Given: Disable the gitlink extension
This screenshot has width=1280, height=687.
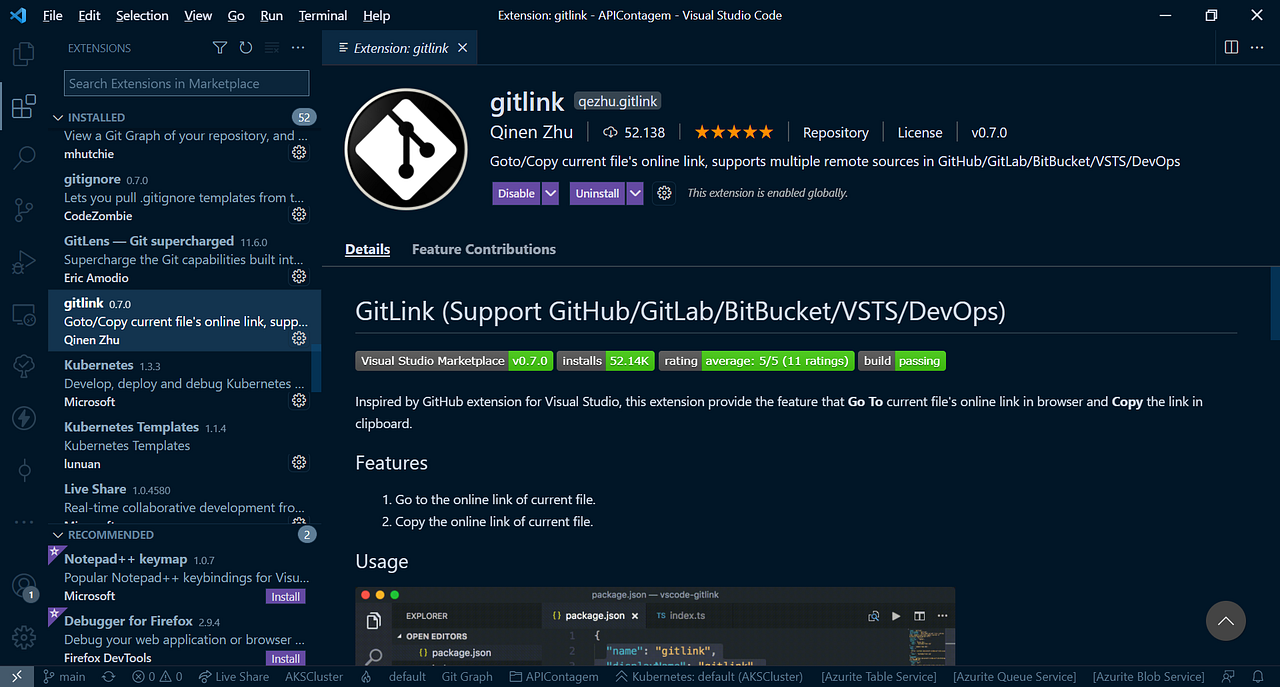Looking at the screenshot, I should click(514, 193).
